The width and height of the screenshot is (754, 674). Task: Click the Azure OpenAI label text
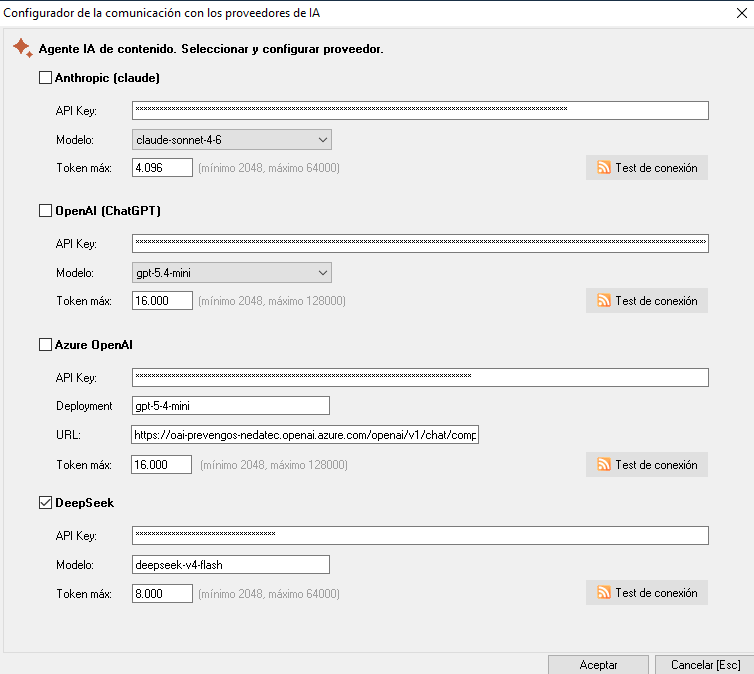94,345
